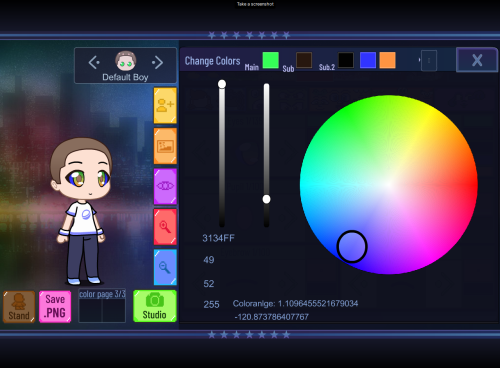The height and width of the screenshot is (368, 500).
Task: Click the left brightness slider handle
Action: (222, 84)
